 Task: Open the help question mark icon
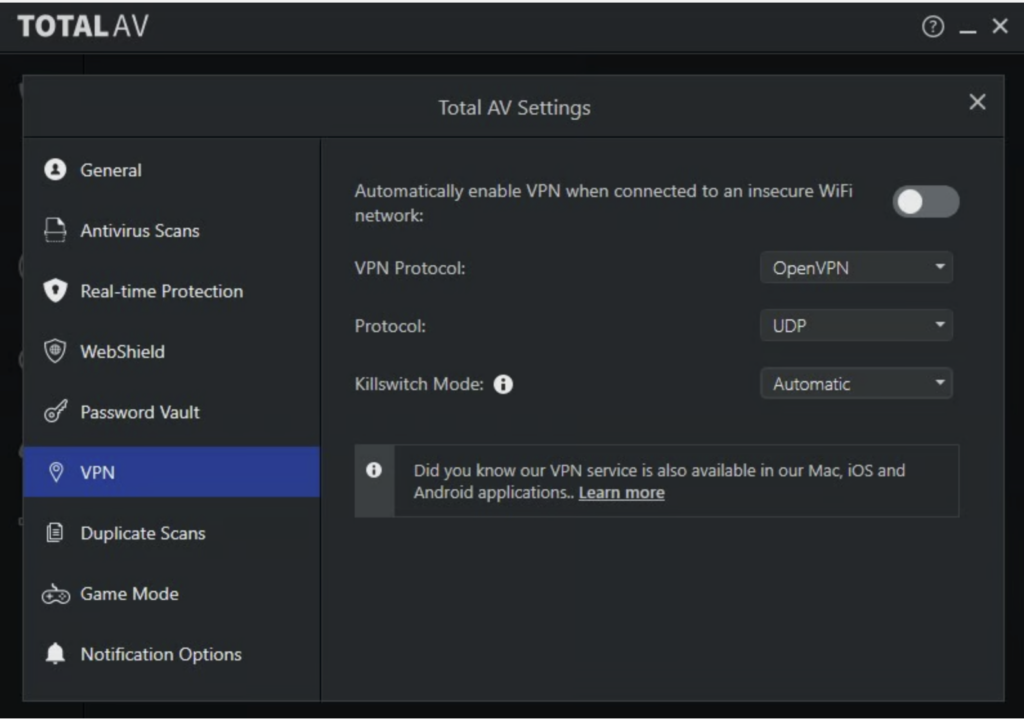pyautogui.click(x=933, y=27)
